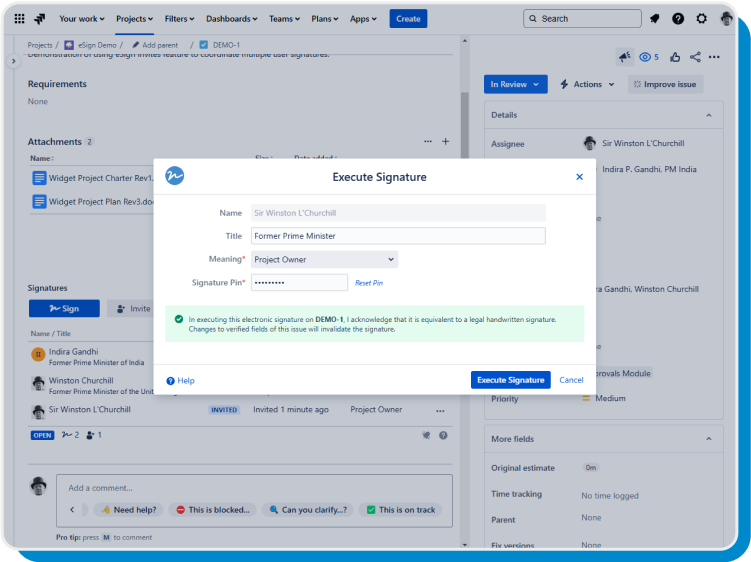Open Sir Winston L'Churchill row ellipsis menu
751x562 pixels.
[x=440, y=411]
